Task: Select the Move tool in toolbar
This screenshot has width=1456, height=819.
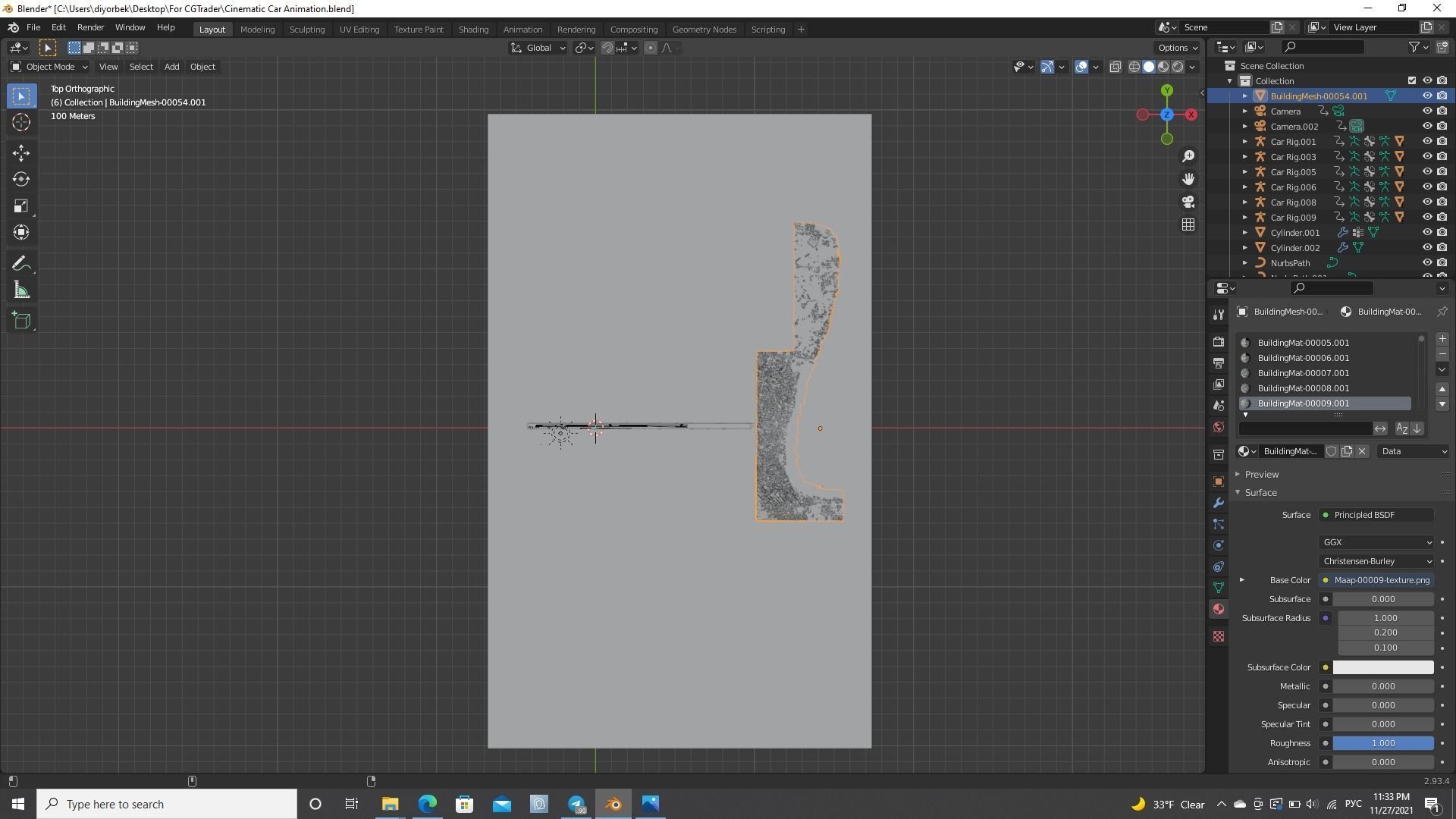Action: 21,152
